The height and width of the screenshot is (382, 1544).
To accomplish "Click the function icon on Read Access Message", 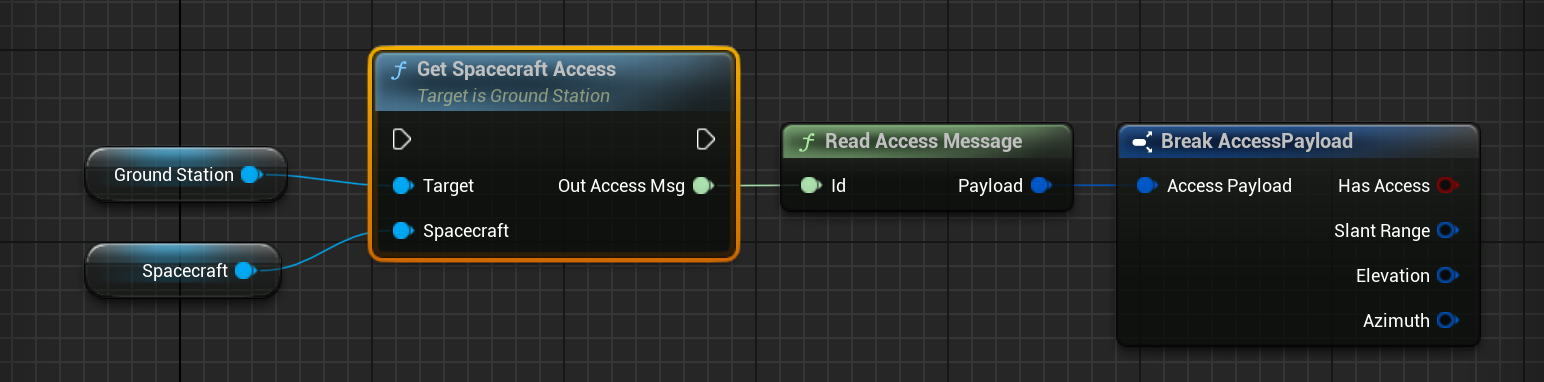I will pos(806,141).
